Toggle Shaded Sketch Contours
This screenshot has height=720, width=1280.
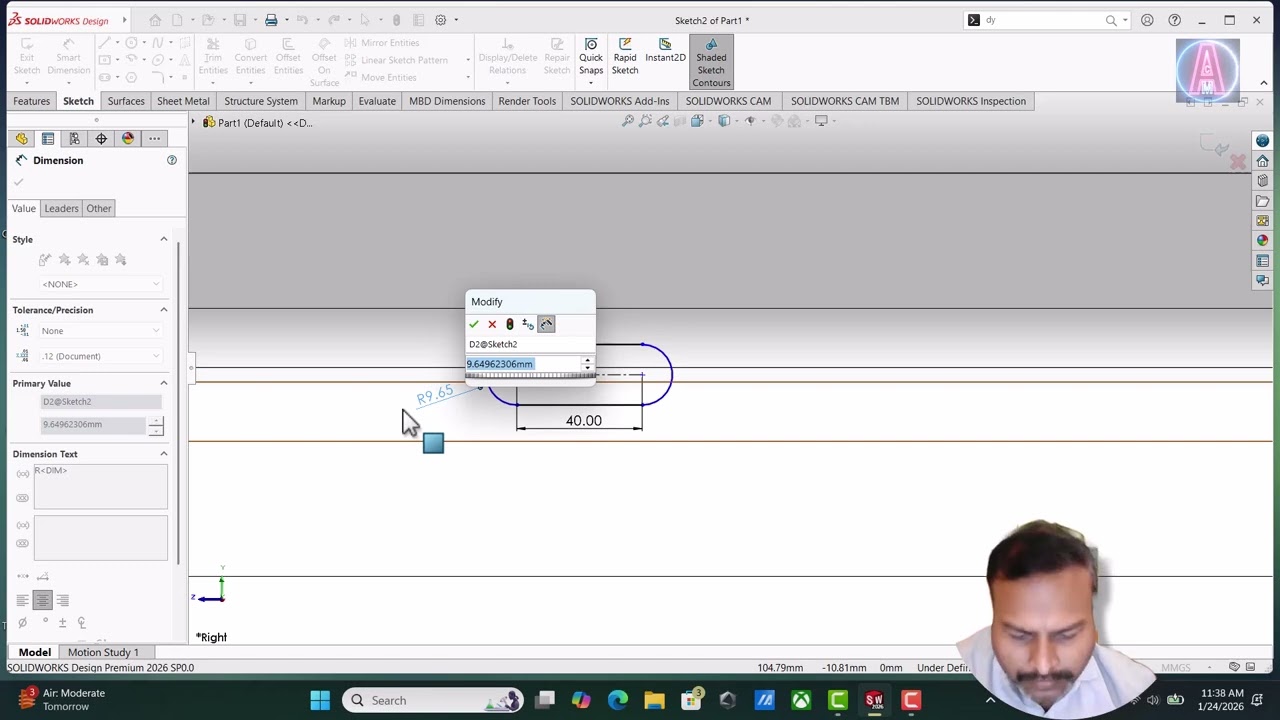click(711, 62)
